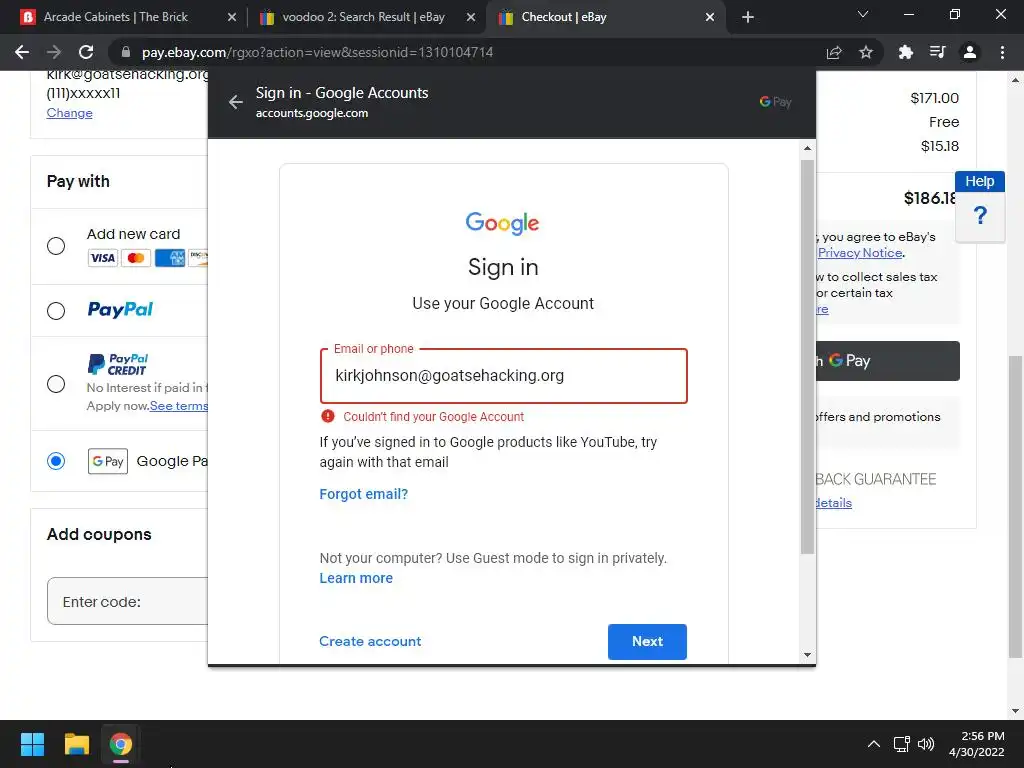Screen dimensions: 1024x768
Task: Open a new browser tab
Action: 748,18
